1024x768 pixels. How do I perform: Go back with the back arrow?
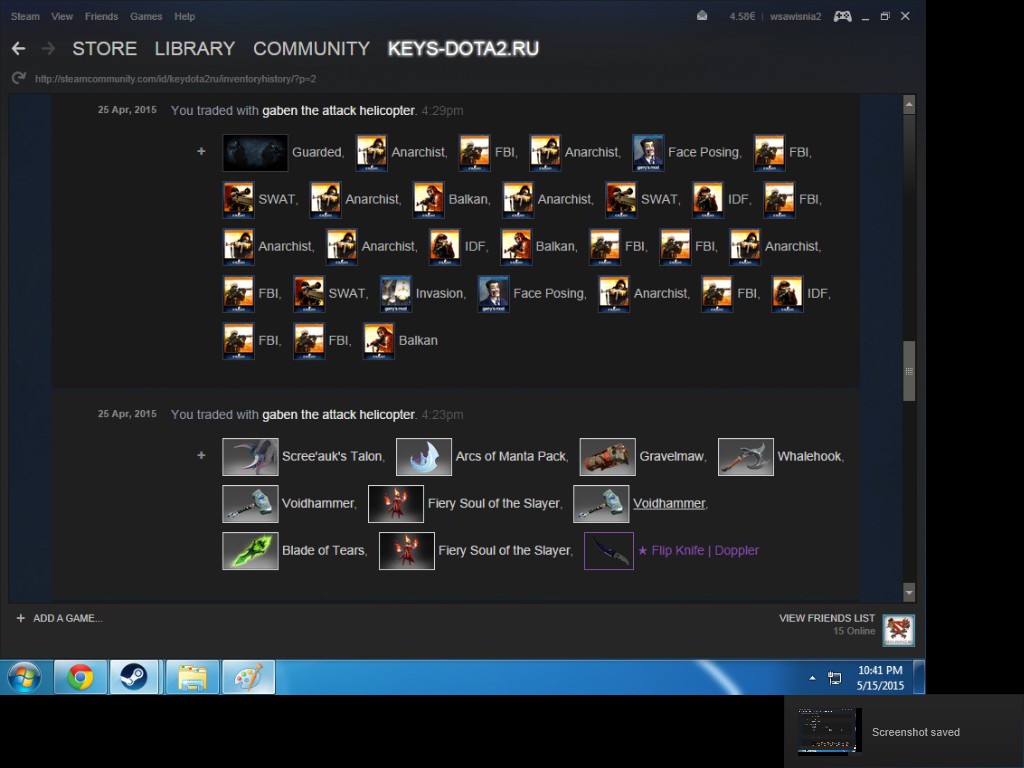[x=19, y=48]
